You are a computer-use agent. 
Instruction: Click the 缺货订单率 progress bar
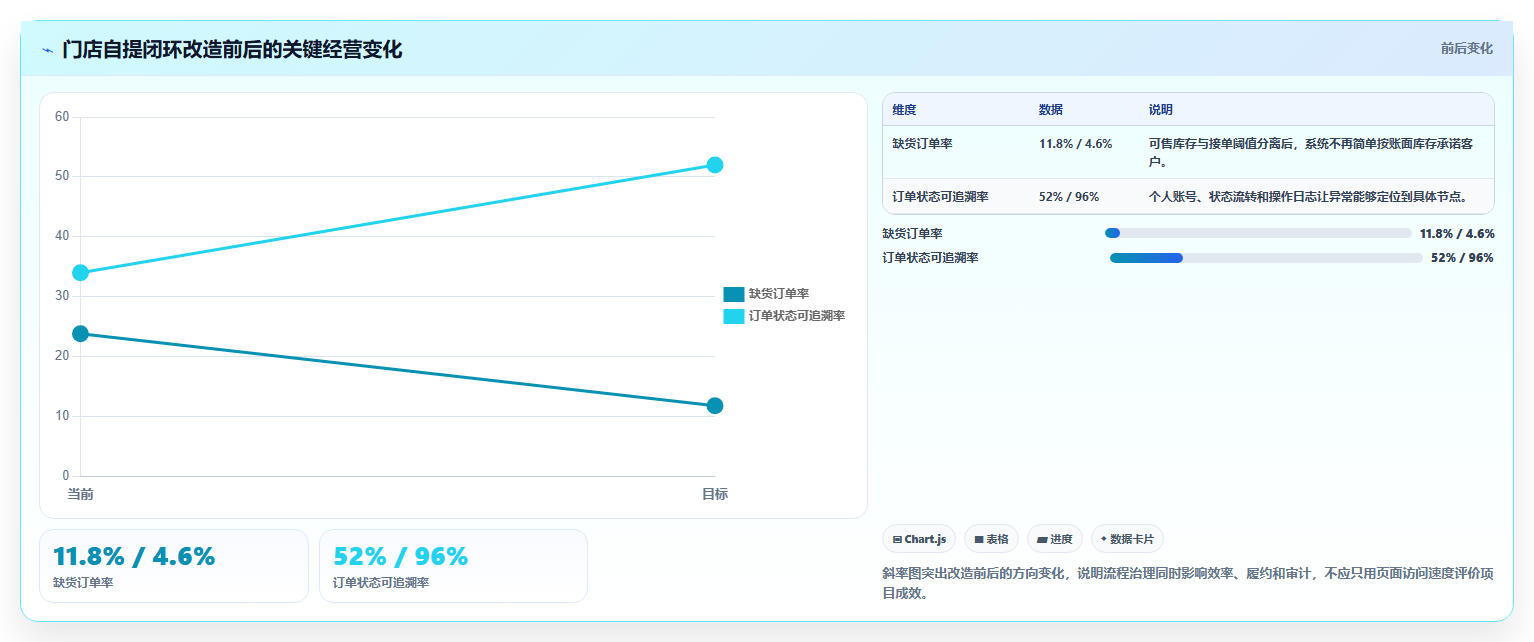(x=1258, y=233)
